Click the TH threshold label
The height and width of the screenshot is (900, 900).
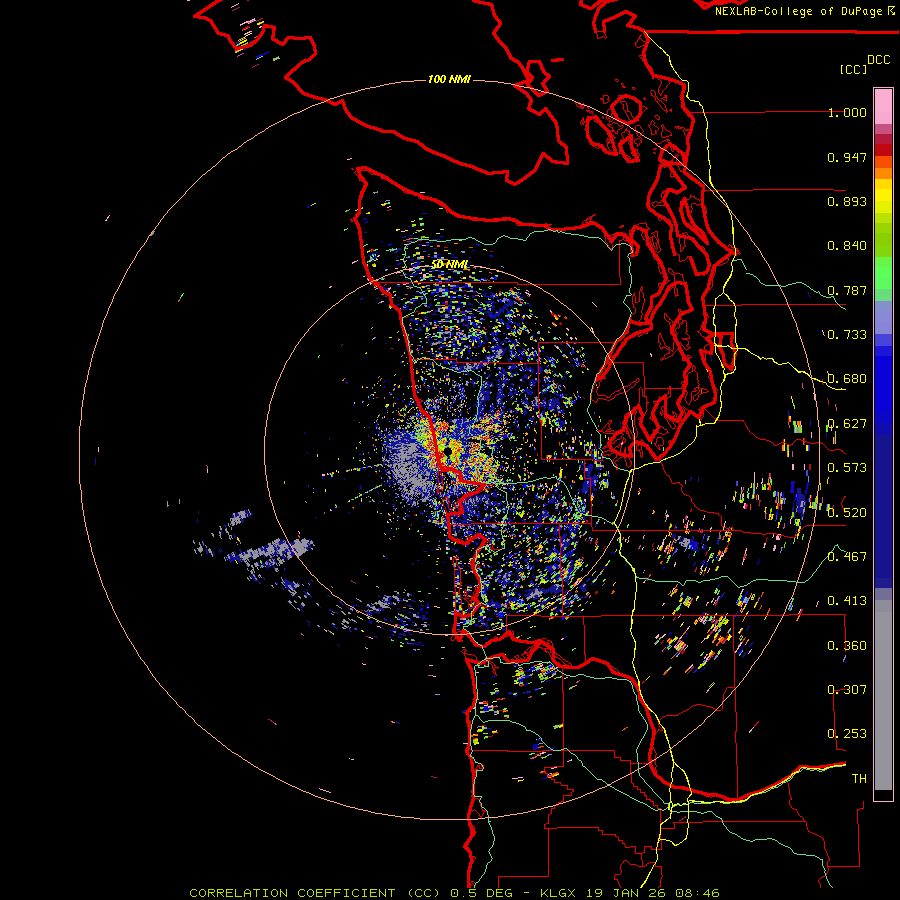[859, 778]
